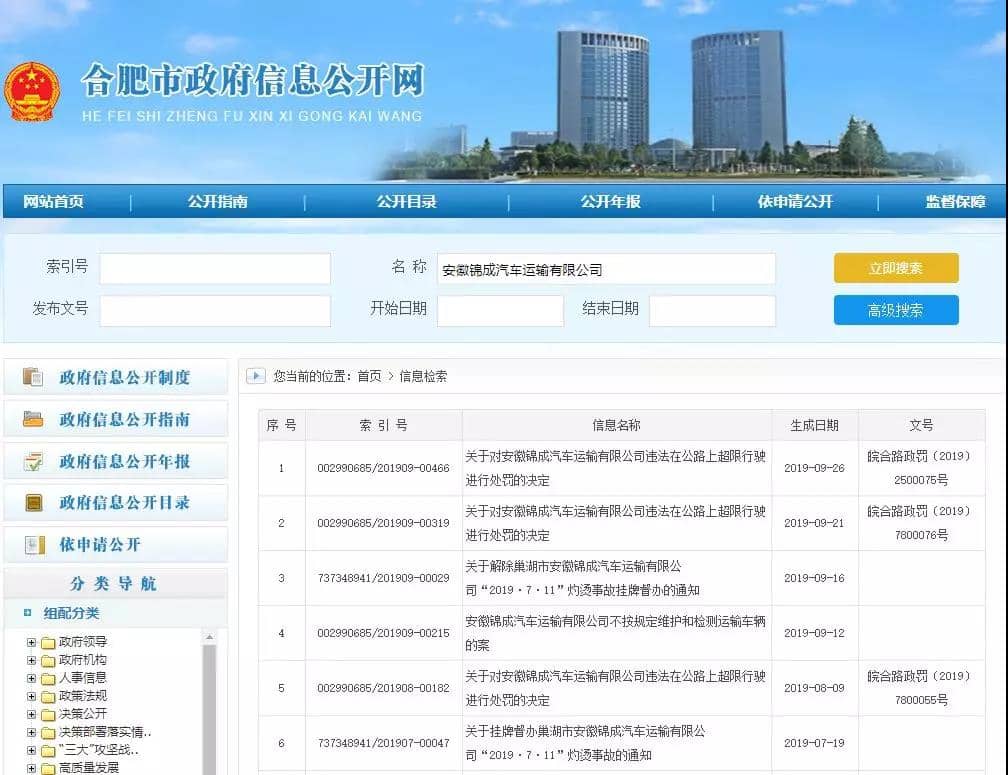Click the 政府领导 folder icon

(x=48, y=642)
